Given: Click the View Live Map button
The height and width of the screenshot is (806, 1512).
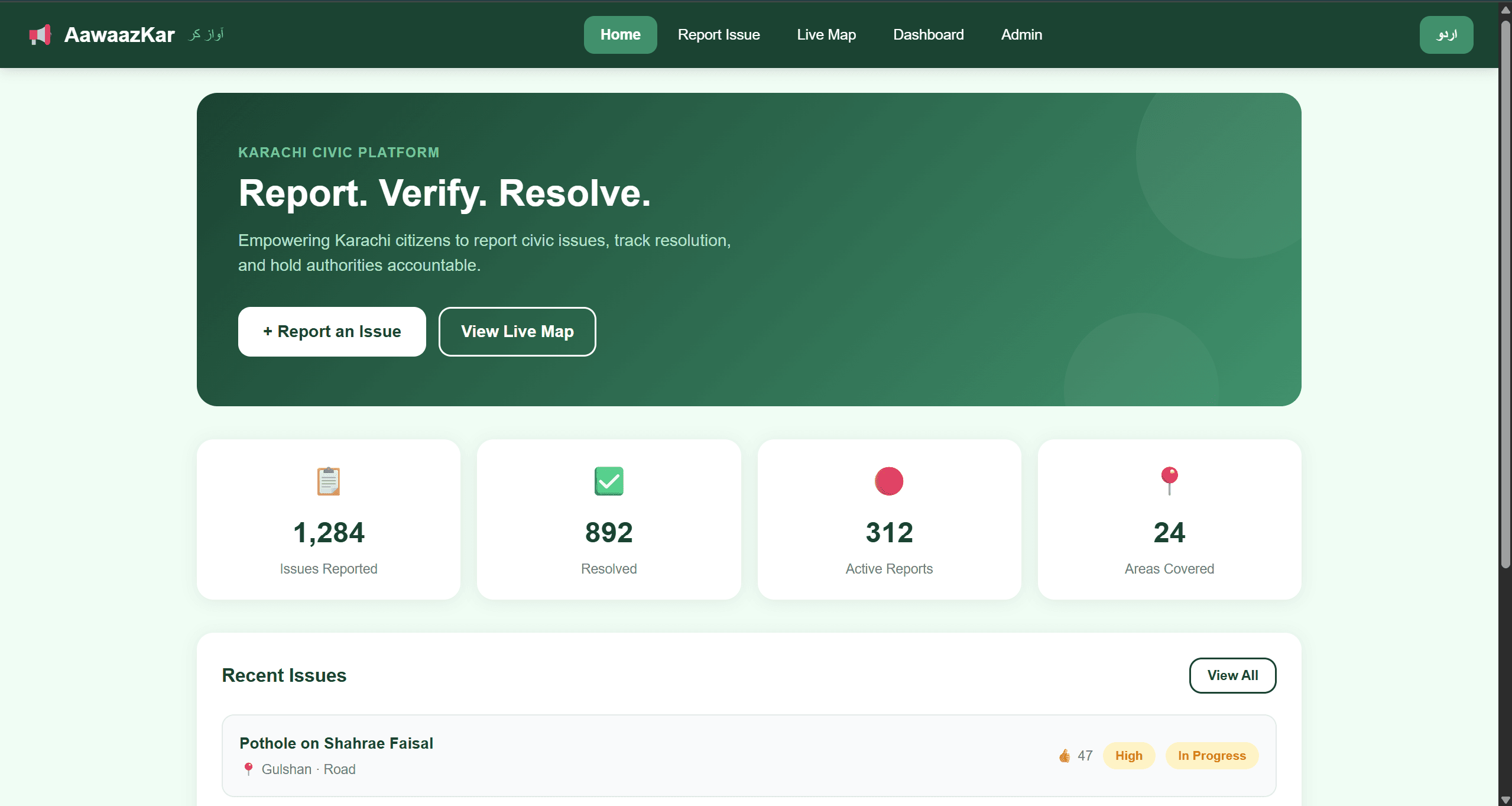Looking at the screenshot, I should [517, 332].
